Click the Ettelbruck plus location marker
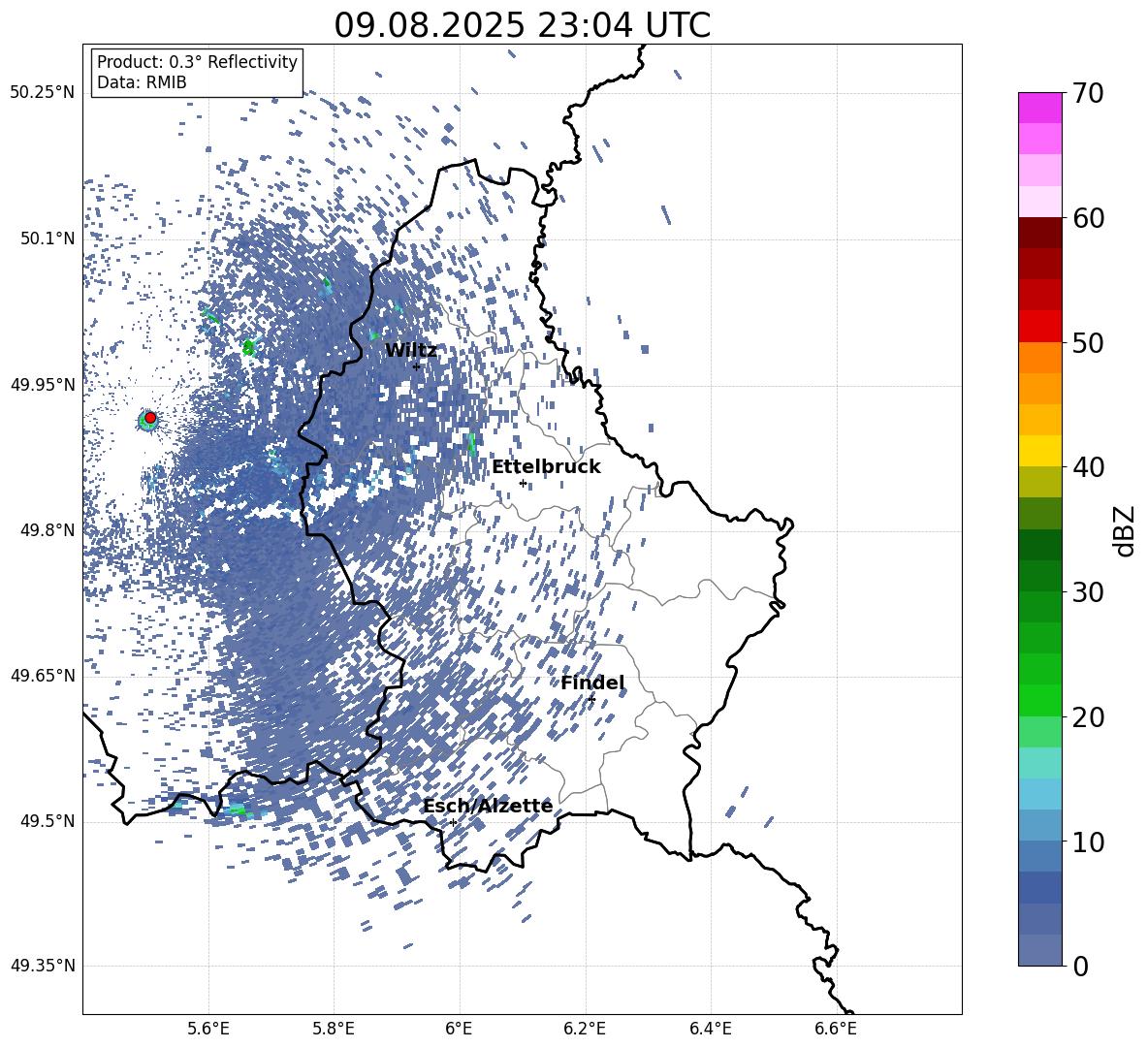The width and height of the screenshot is (1148, 1048). click(x=523, y=483)
